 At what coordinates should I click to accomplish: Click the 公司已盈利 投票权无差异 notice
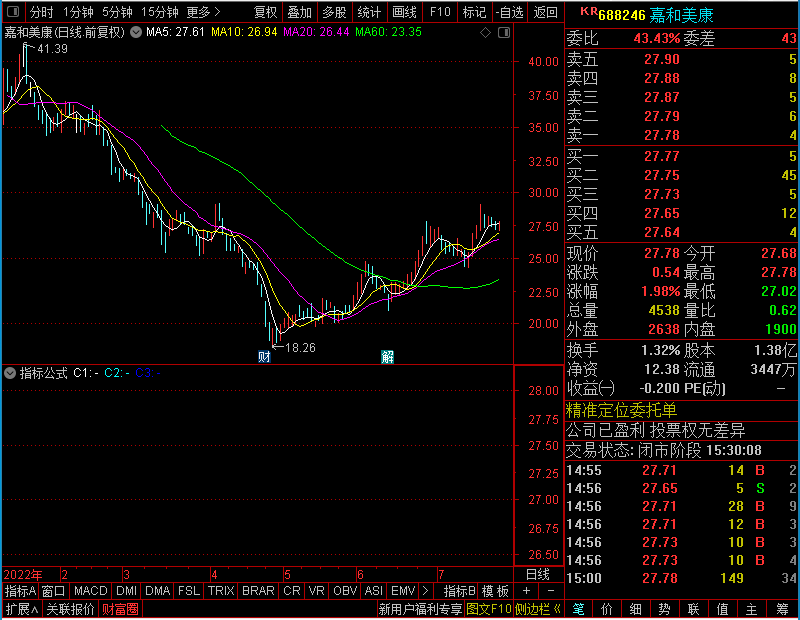pos(656,431)
